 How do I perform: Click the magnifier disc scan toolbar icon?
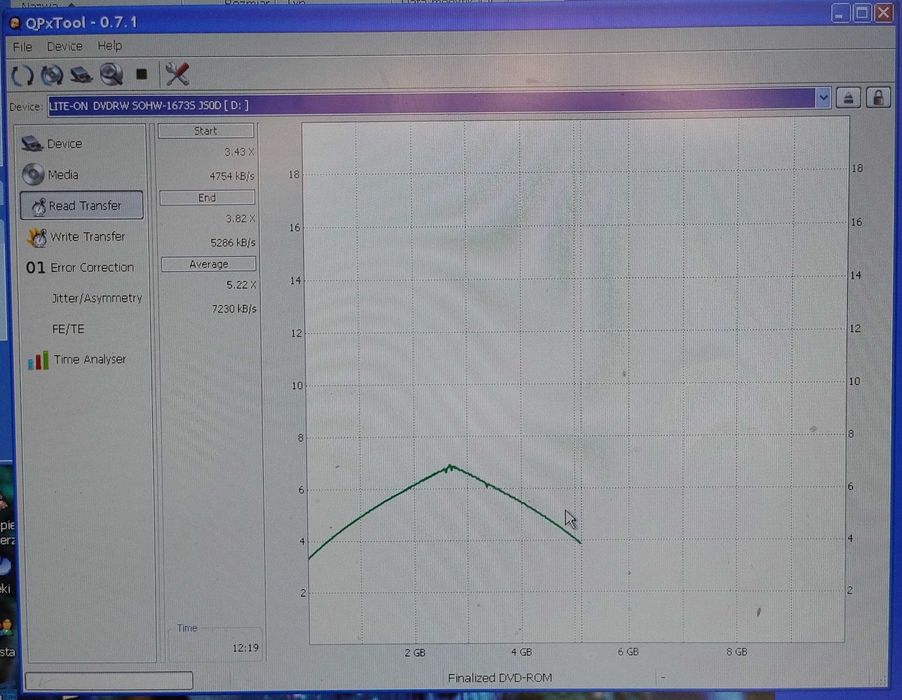pos(111,74)
